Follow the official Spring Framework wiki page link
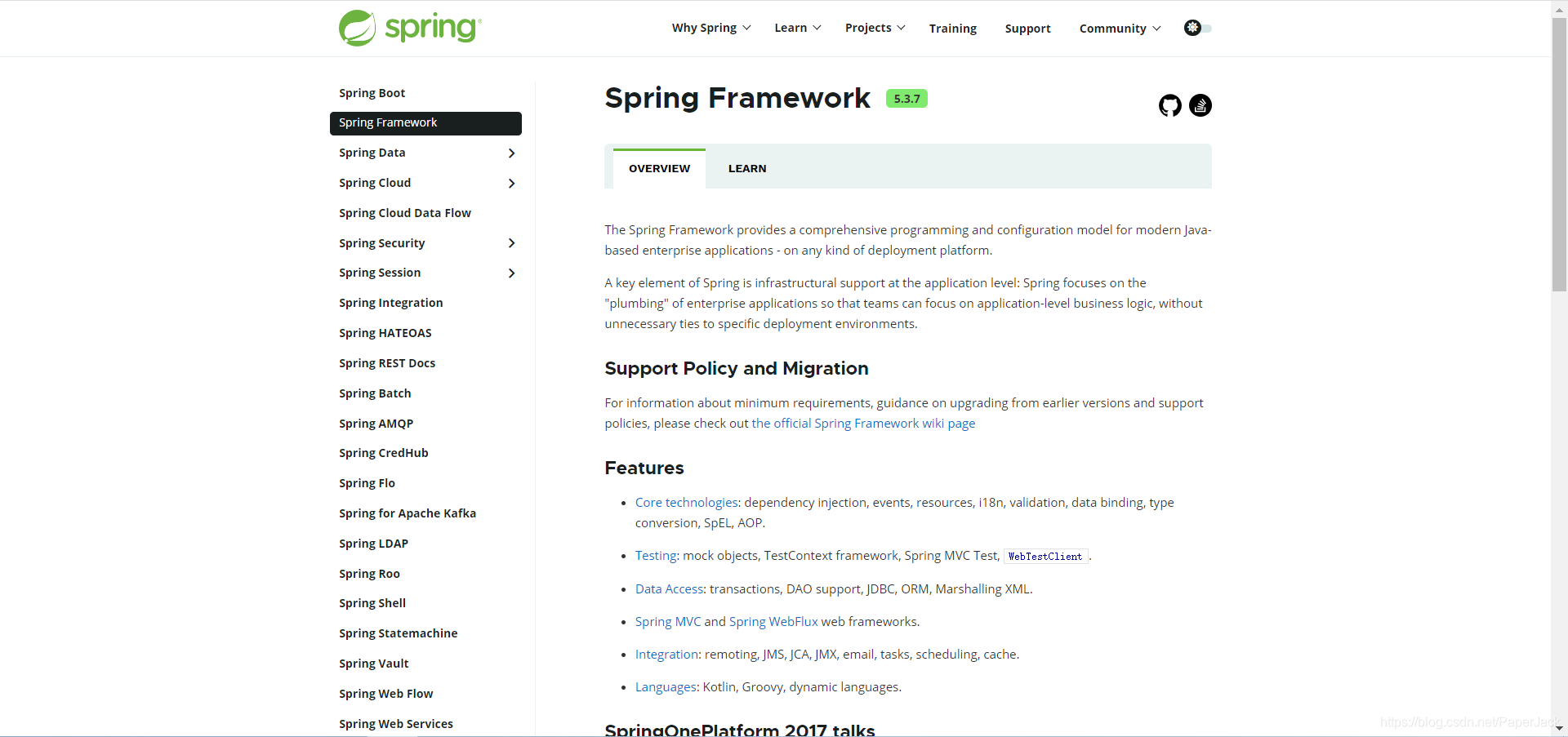The image size is (1568, 737). (863, 424)
